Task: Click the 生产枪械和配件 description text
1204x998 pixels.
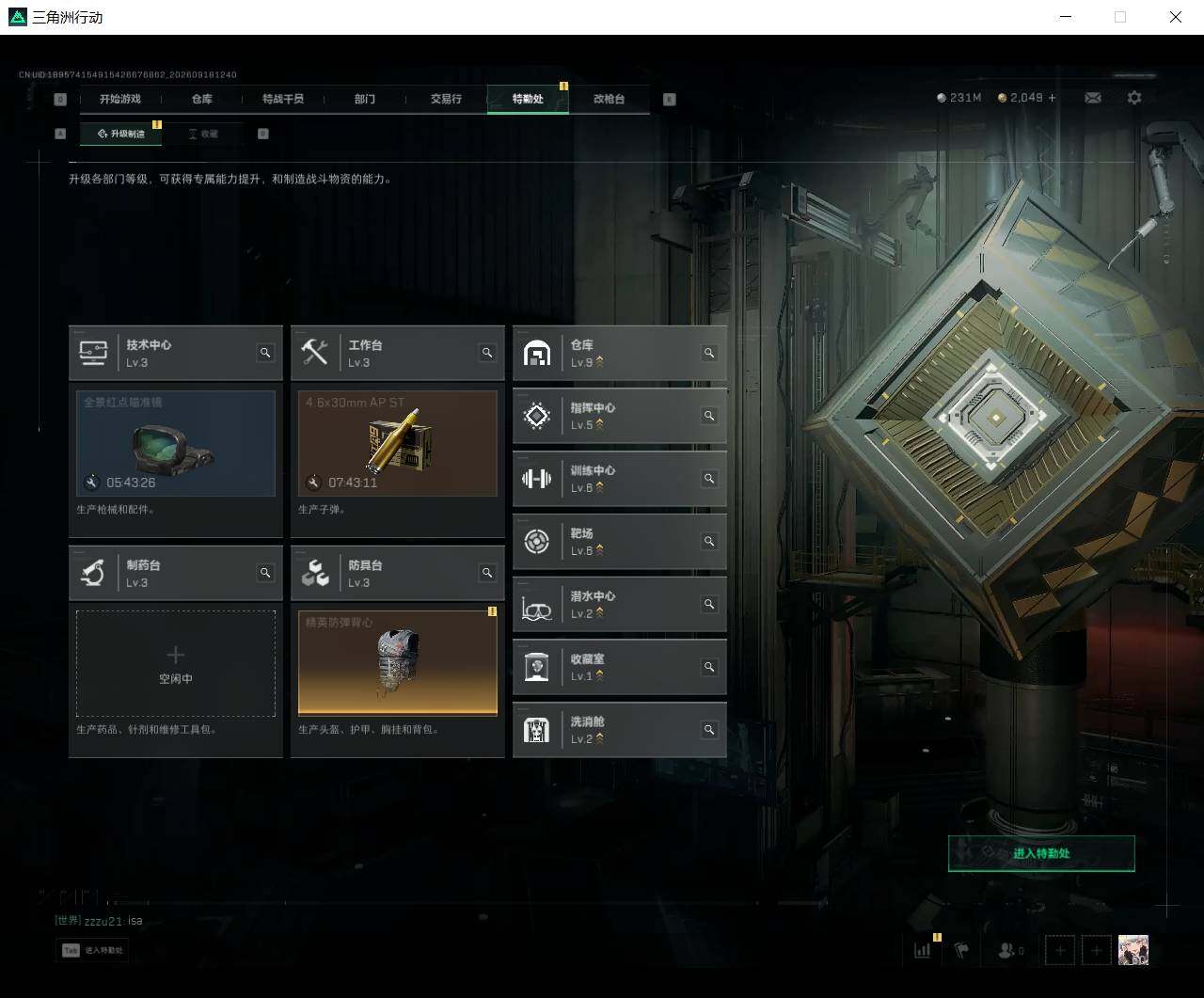Action: (x=116, y=510)
